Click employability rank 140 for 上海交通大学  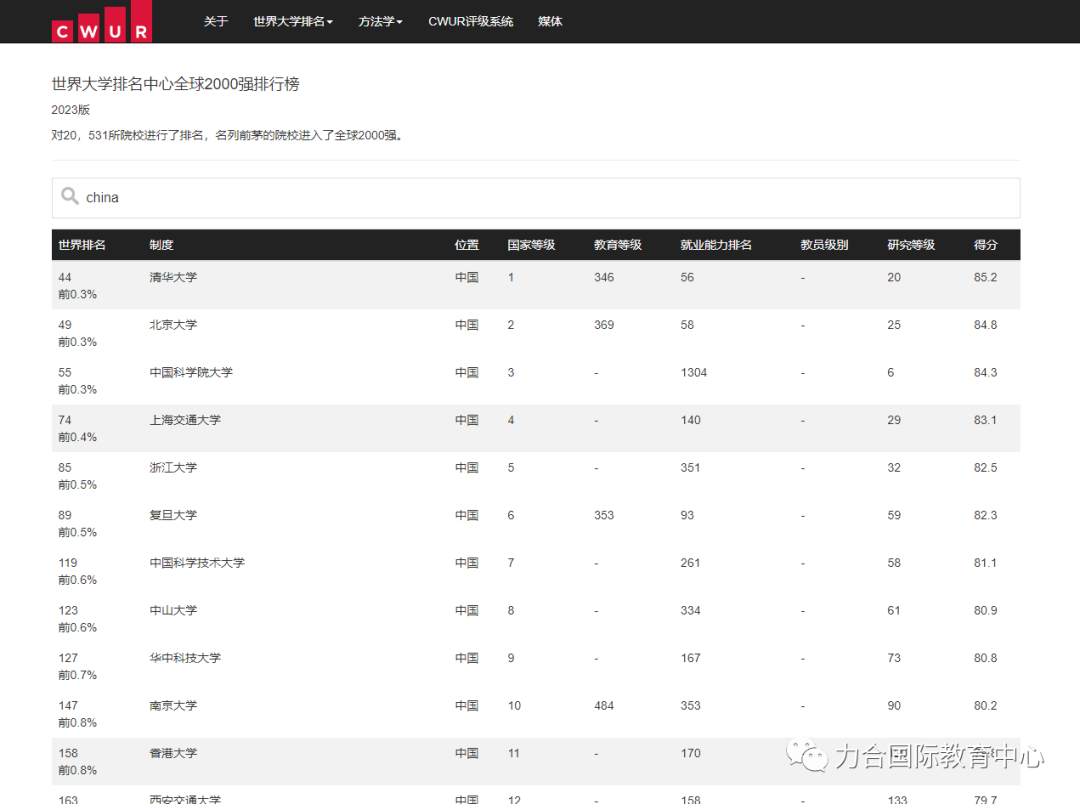[x=690, y=420]
